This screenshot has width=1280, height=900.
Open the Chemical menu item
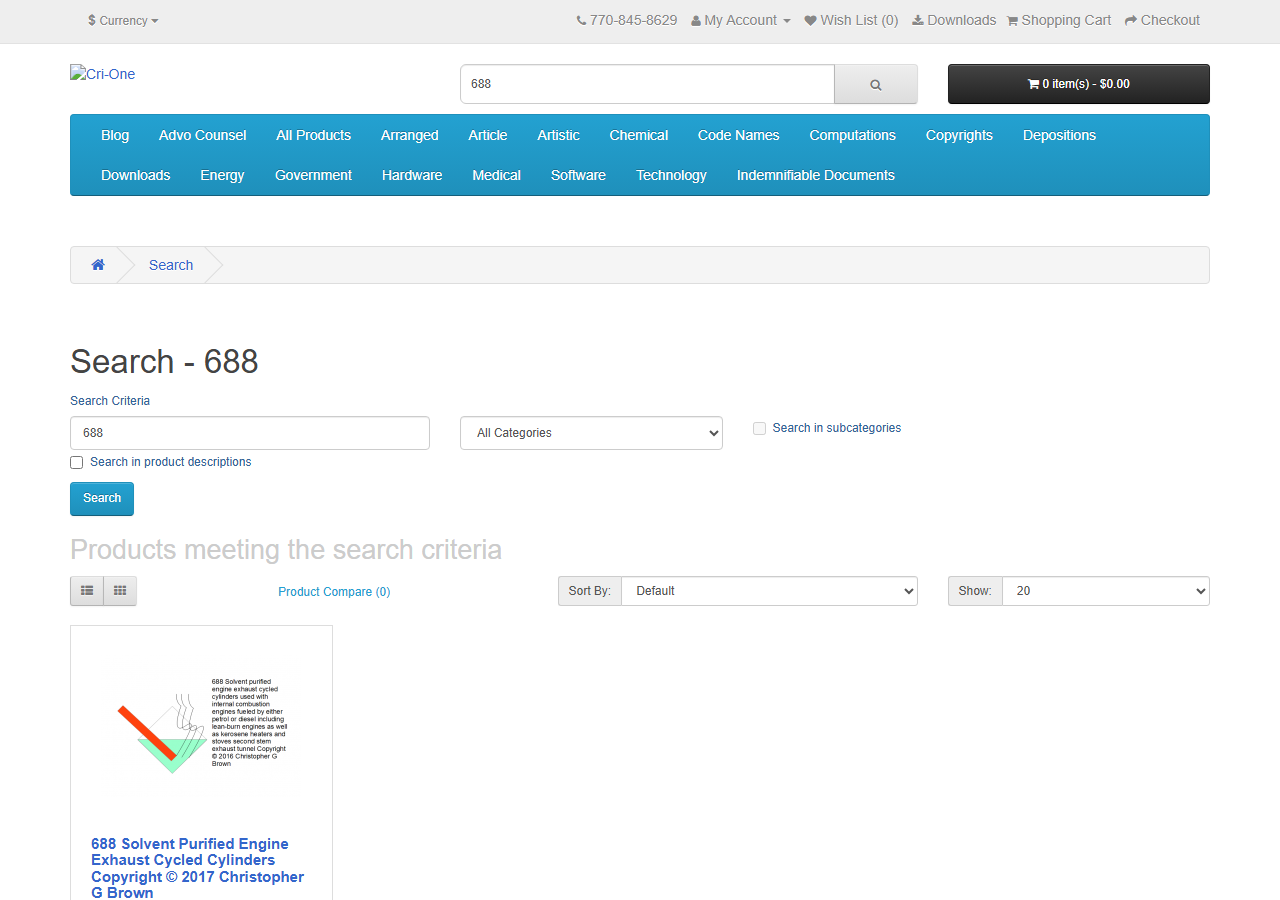click(638, 135)
